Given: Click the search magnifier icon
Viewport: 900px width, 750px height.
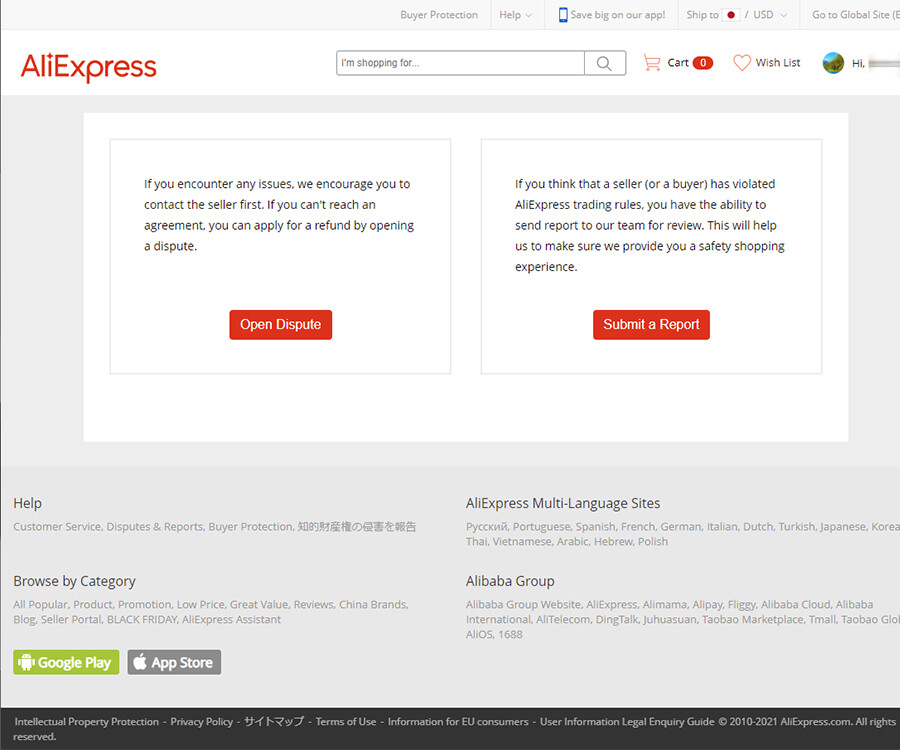Looking at the screenshot, I should pos(604,63).
